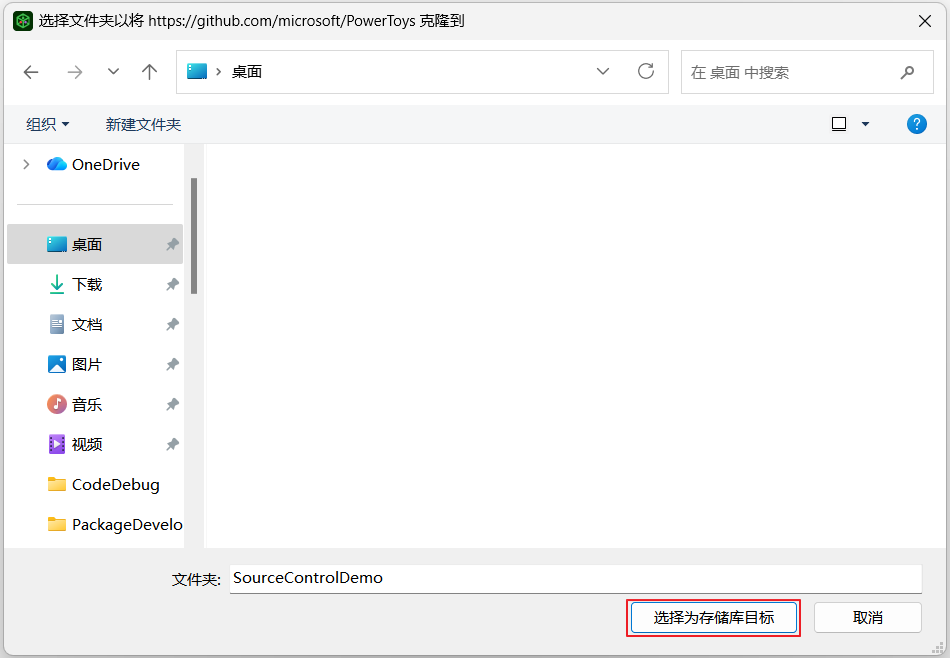950x658 pixels.
Task: Refresh the current folder view
Action: (x=646, y=72)
